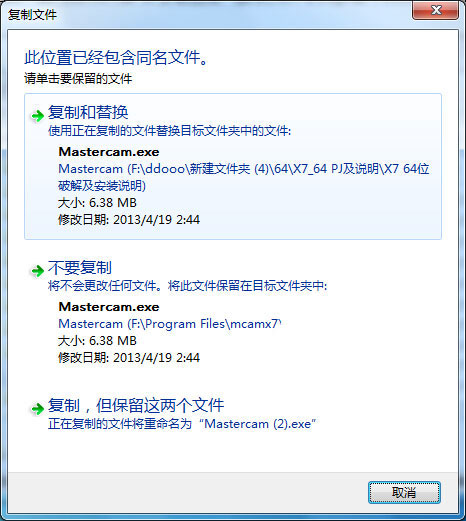This screenshot has height=521, width=466.
Task: Click the destination file 修改日期 line
Action: (x=129, y=358)
